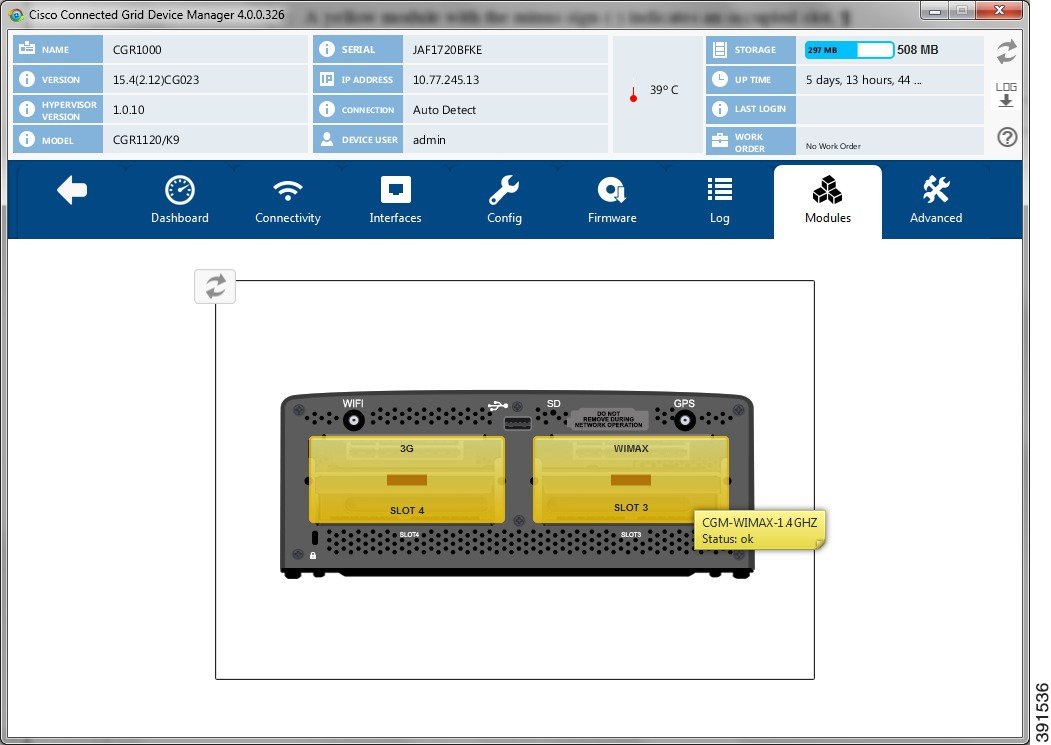Click the STORAGE icon
The height and width of the screenshot is (745, 1051).
click(720, 50)
